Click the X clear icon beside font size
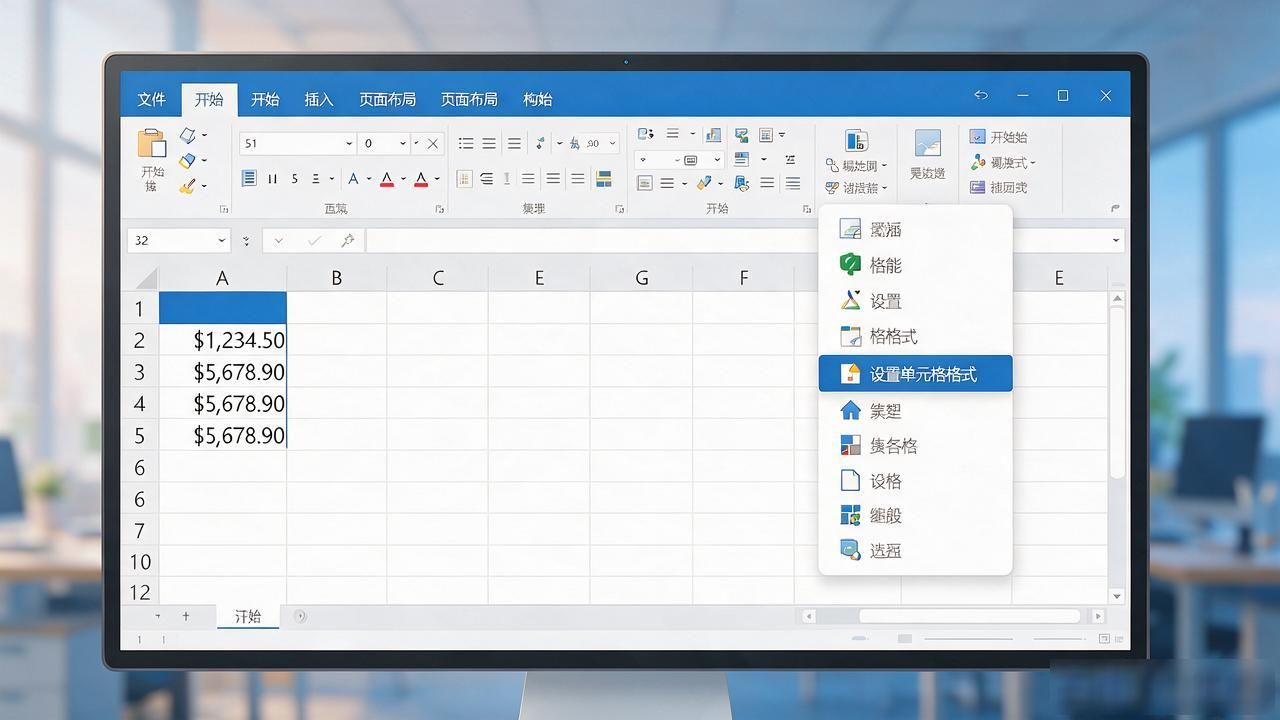The height and width of the screenshot is (720, 1280). tap(432, 144)
